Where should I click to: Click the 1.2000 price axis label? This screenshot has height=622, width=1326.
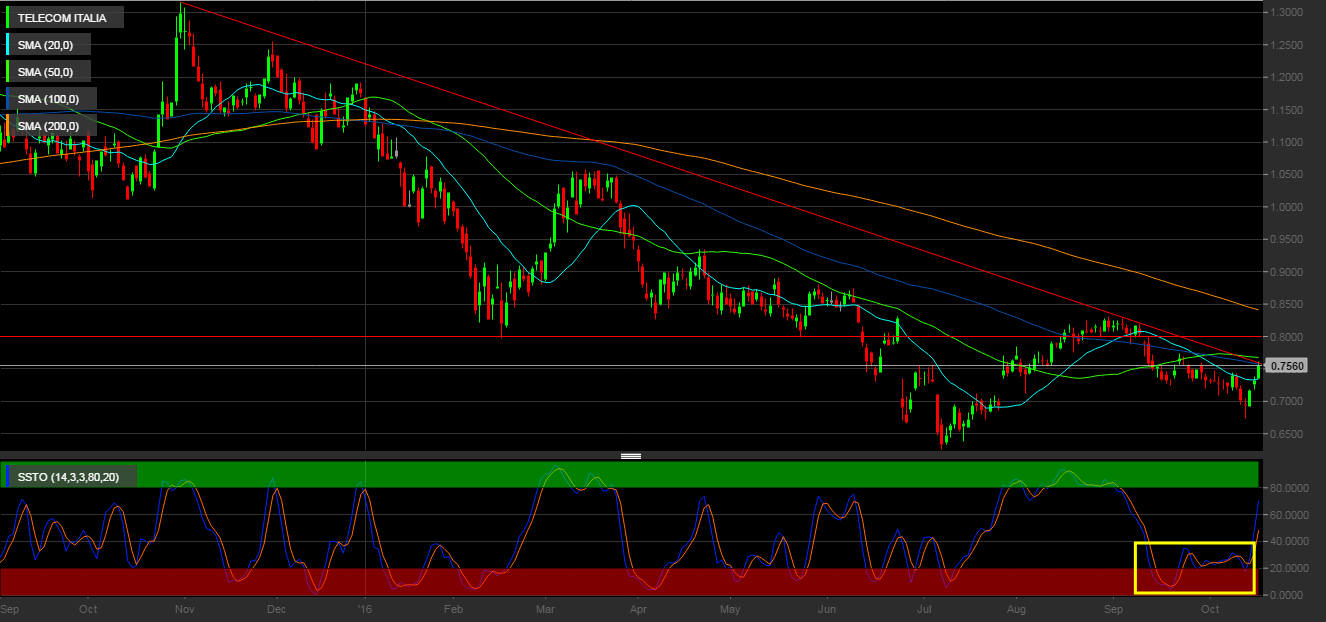pos(1286,78)
